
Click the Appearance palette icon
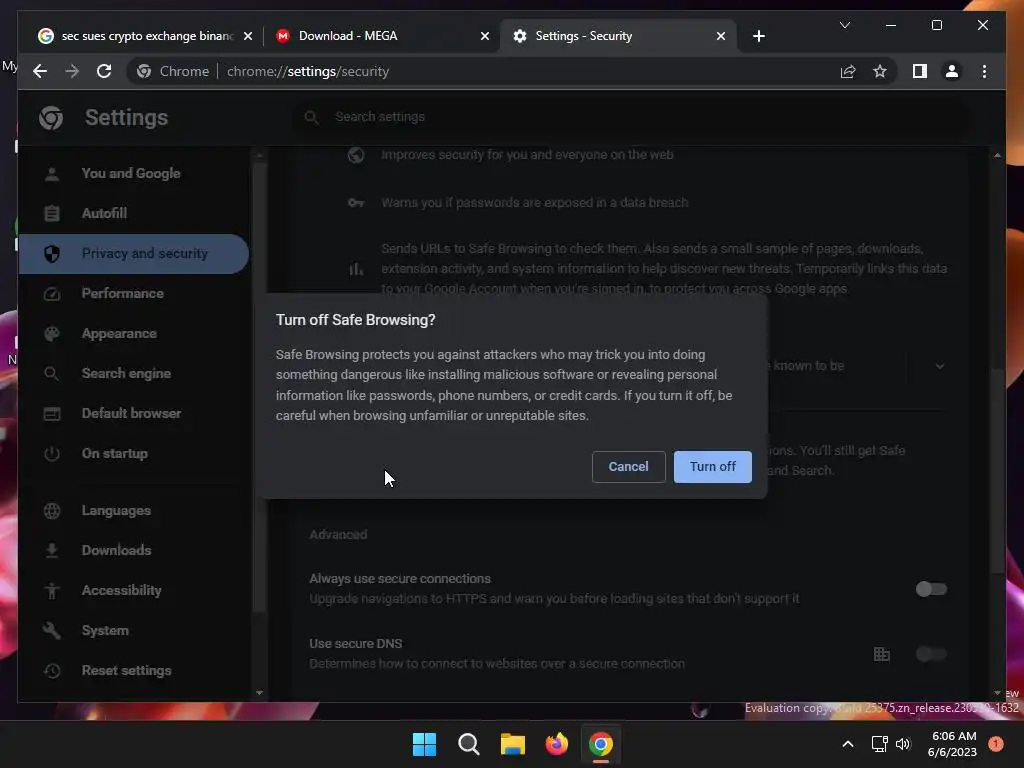tap(52, 334)
